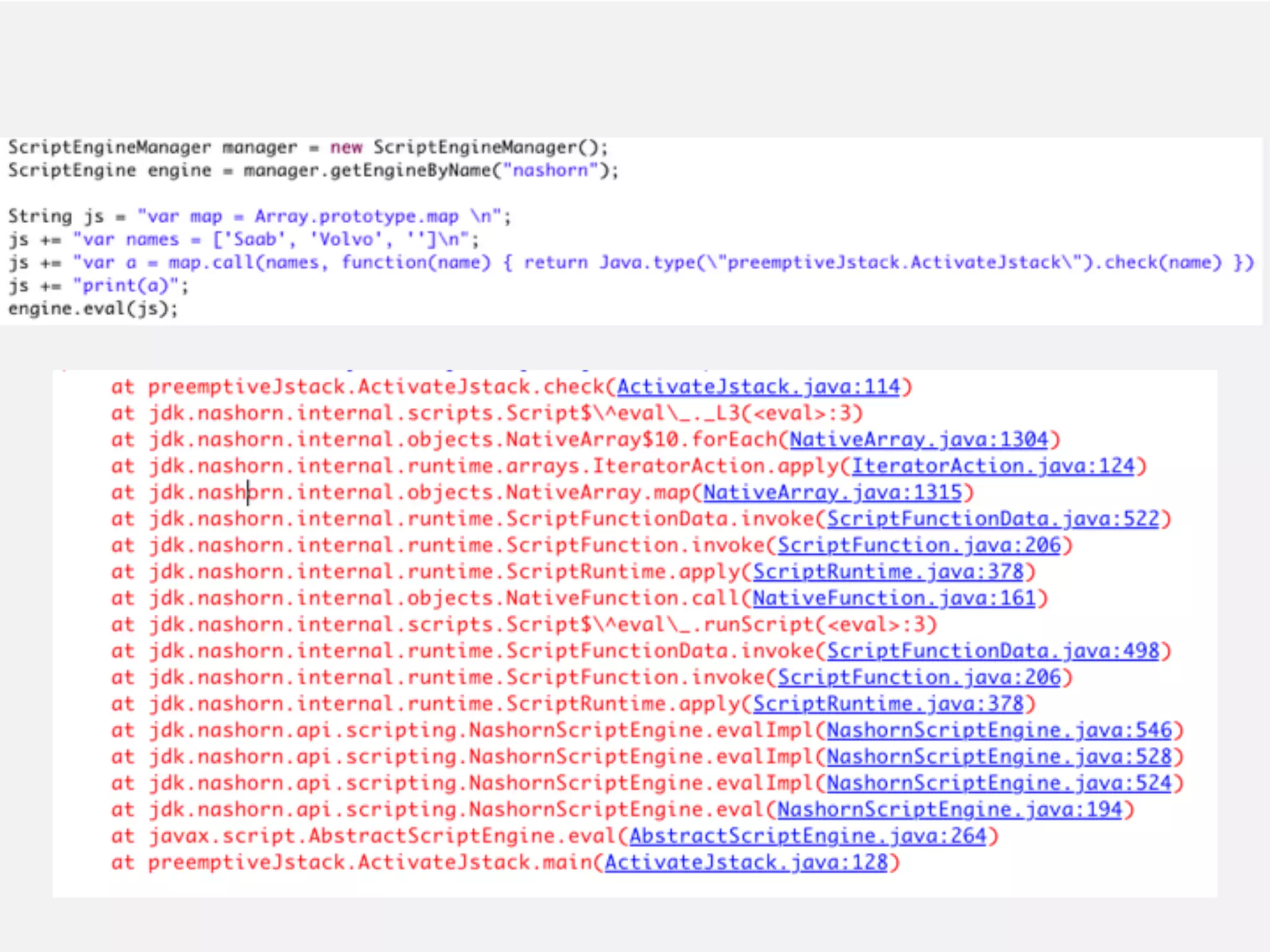Open the ActivateJstack.java:114 link
The width and height of the screenshot is (1270, 952).
click(758, 387)
